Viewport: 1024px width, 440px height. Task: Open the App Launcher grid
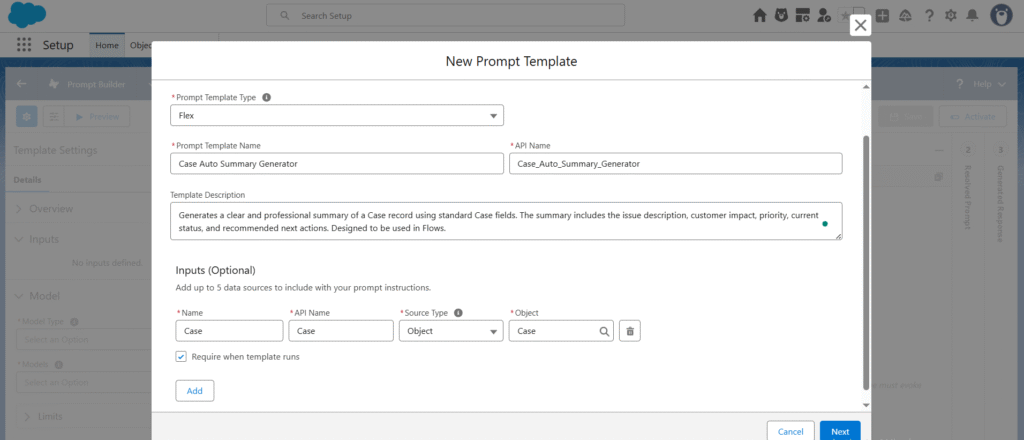24,46
